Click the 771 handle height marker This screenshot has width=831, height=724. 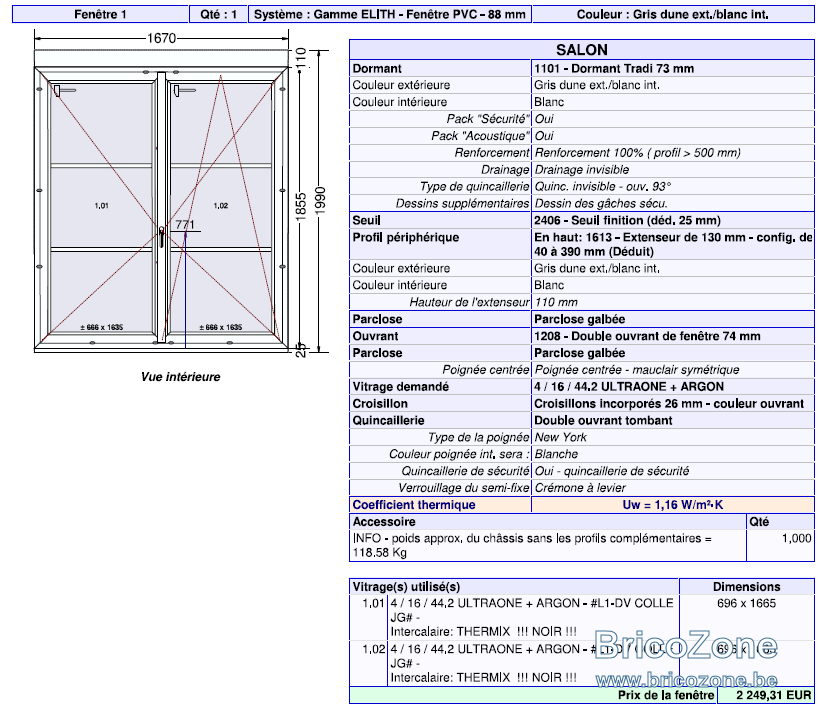(185, 225)
